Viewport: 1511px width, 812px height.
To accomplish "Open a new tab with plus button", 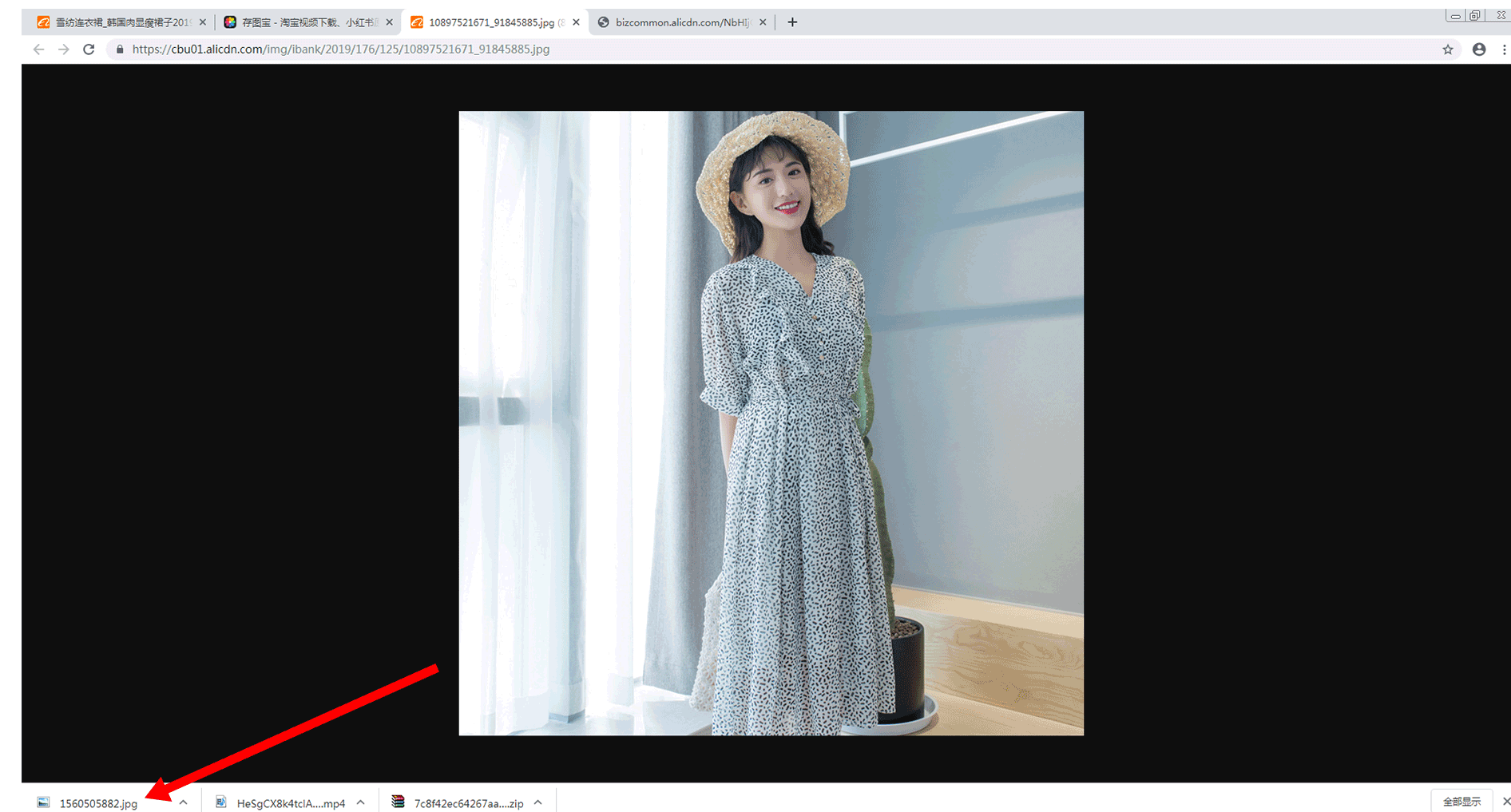I will tap(792, 22).
